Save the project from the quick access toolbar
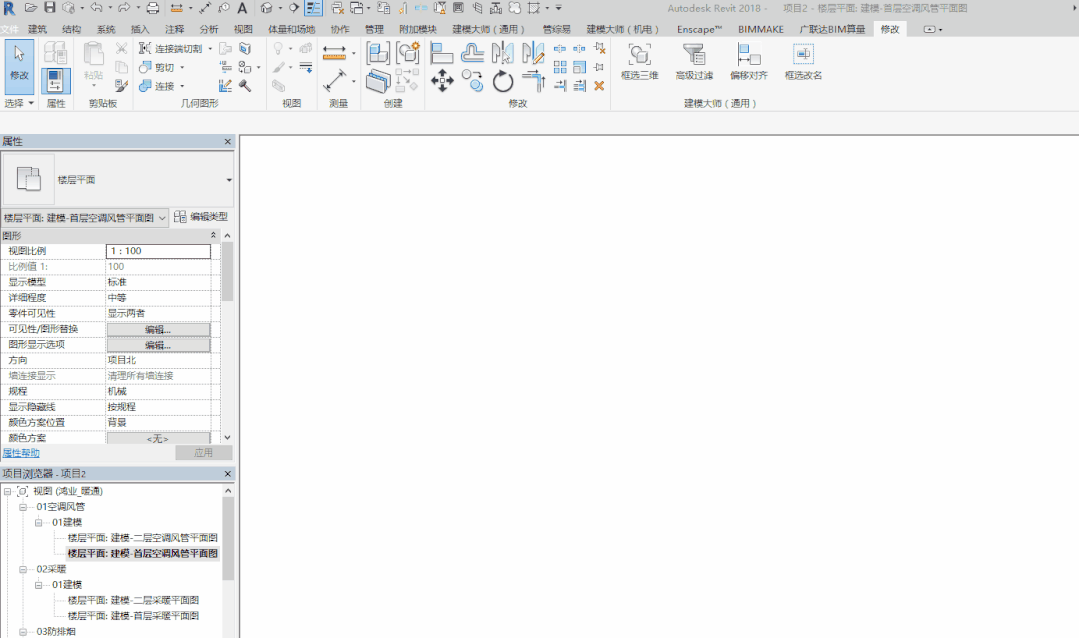 tap(50, 8)
